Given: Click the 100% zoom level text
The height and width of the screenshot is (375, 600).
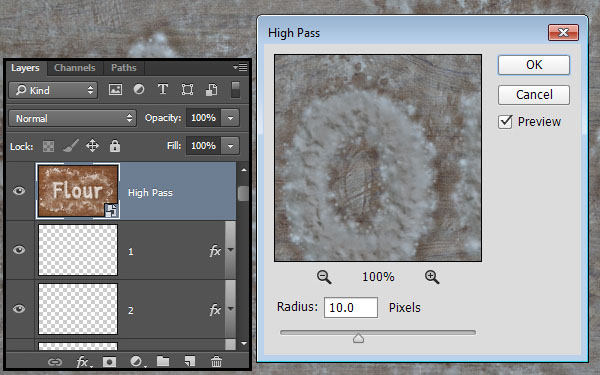Looking at the screenshot, I should click(378, 277).
